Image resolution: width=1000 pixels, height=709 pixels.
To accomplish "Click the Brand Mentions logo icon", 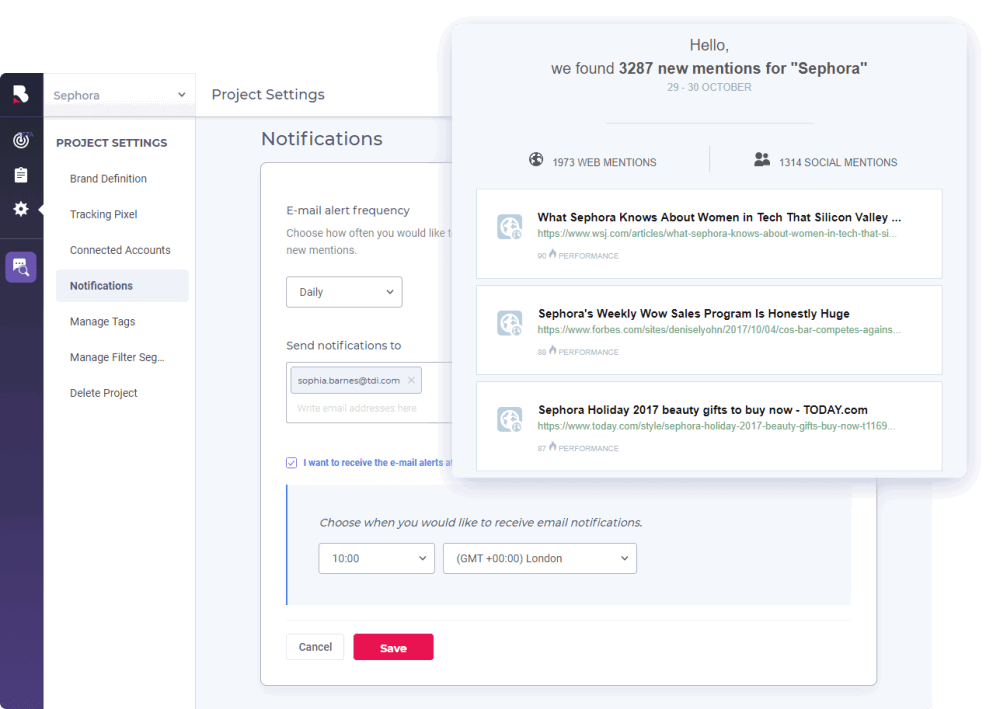I will (21, 94).
